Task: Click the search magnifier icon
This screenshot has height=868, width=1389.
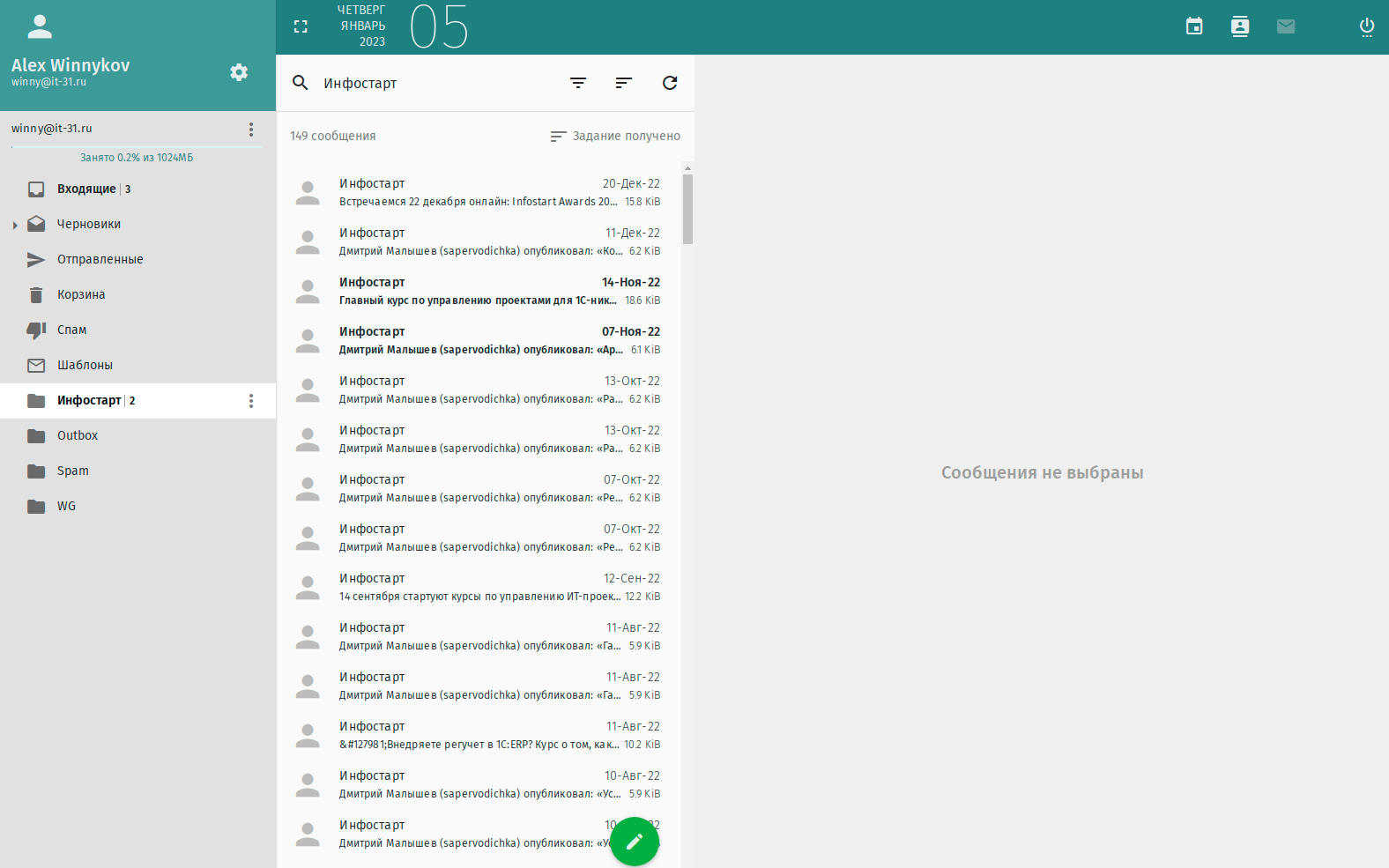Action: (301, 83)
